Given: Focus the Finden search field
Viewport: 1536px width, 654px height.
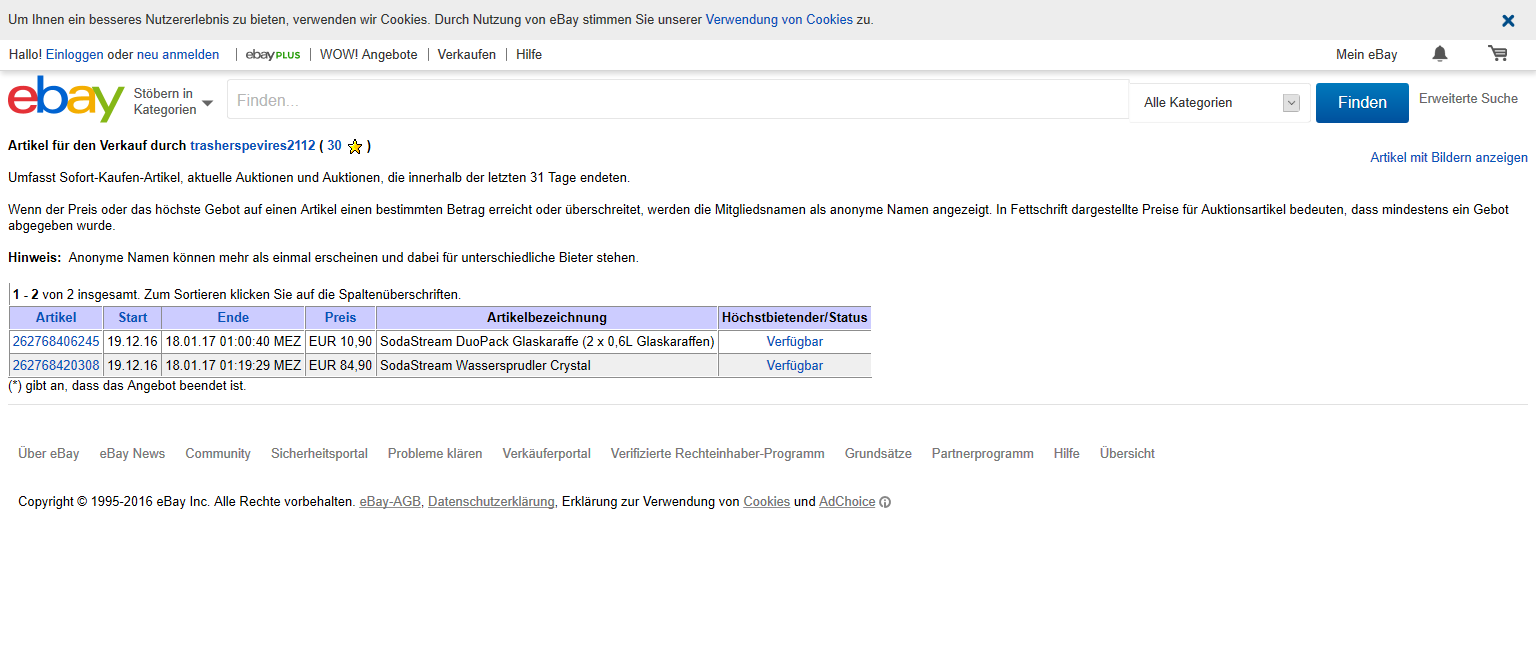Looking at the screenshot, I should 678,100.
